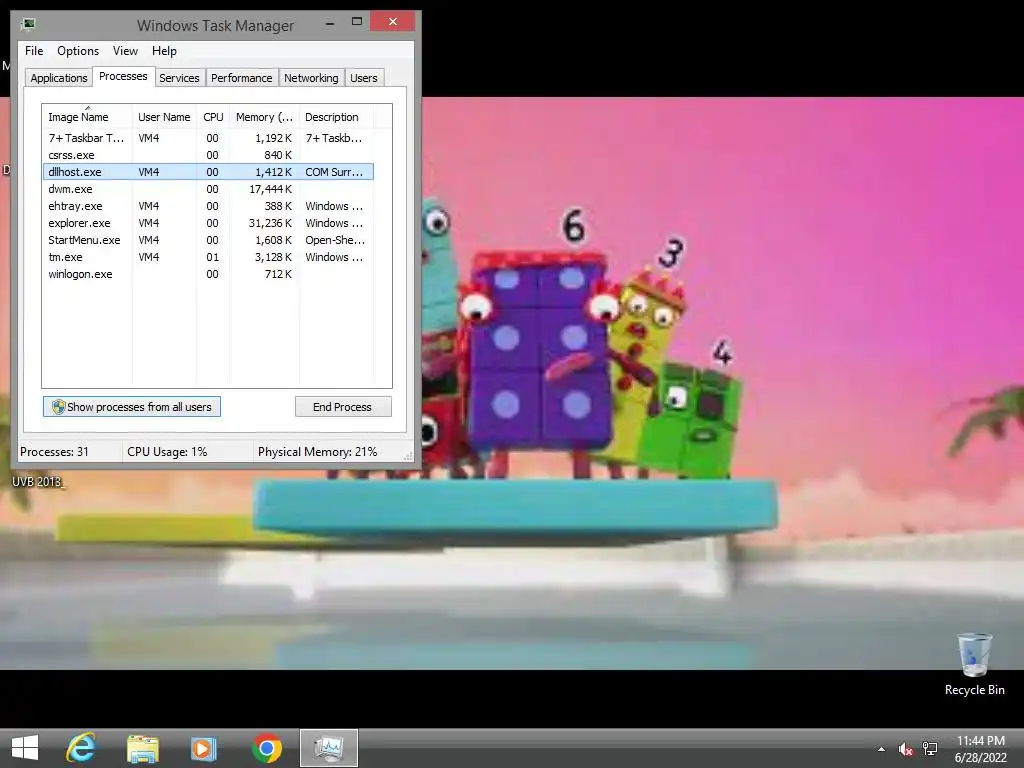Sort by Memory column header
1024x768 pixels.
coord(264,117)
